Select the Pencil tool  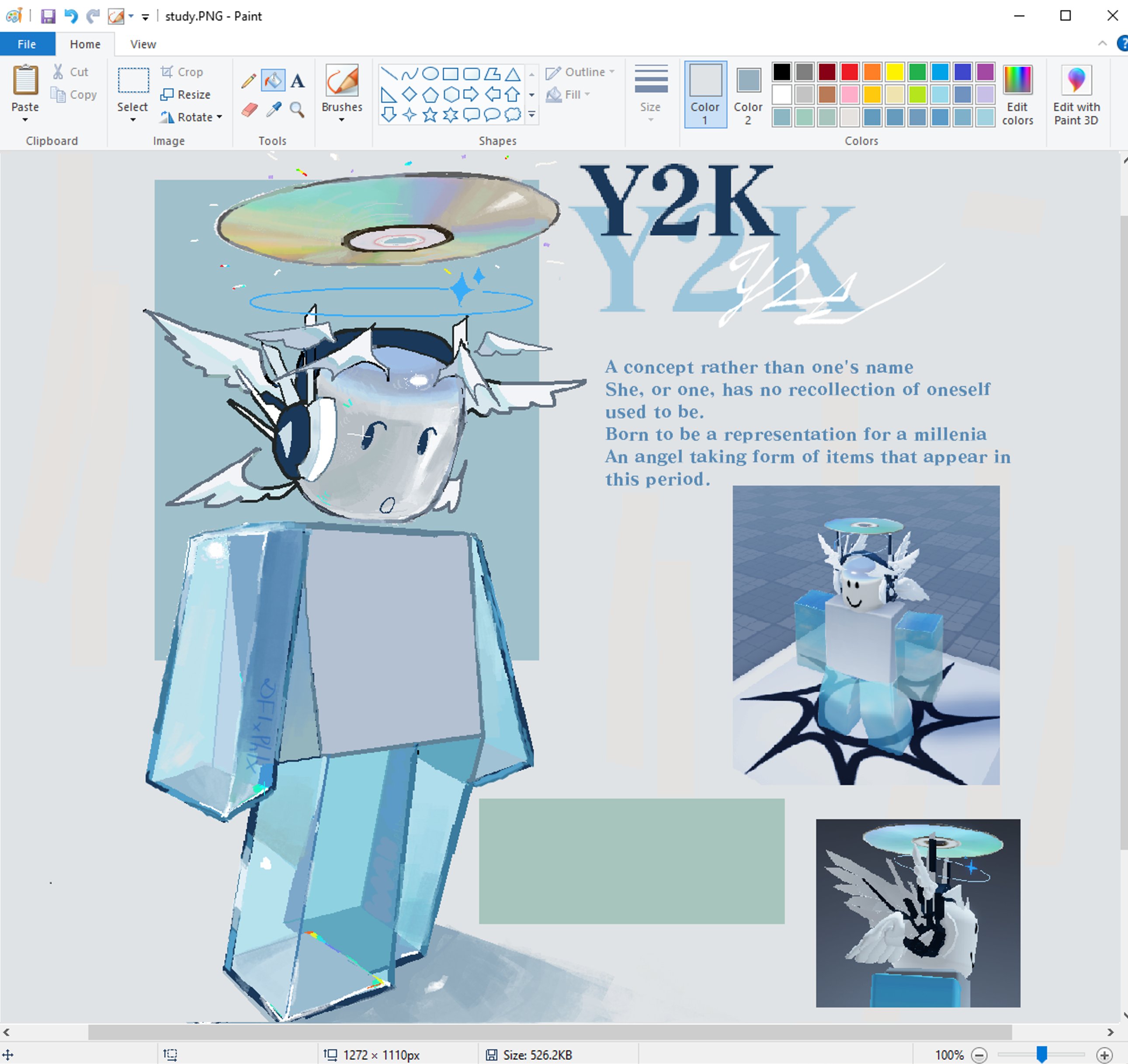click(x=248, y=80)
